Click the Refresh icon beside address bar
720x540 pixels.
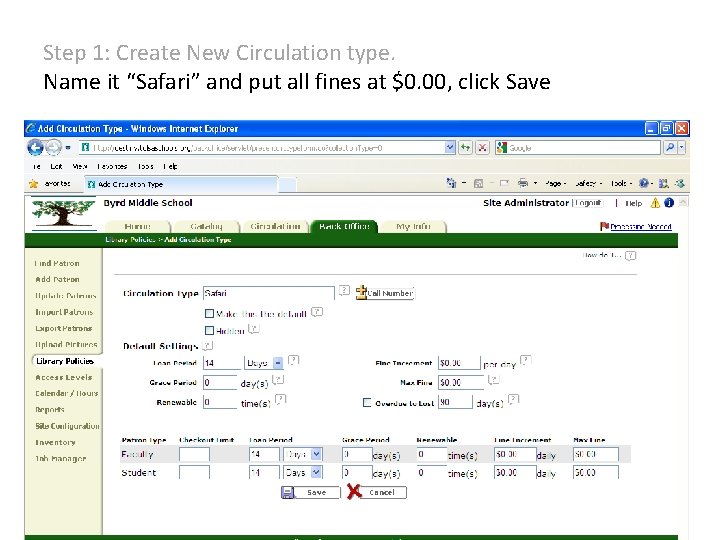[465, 147]
